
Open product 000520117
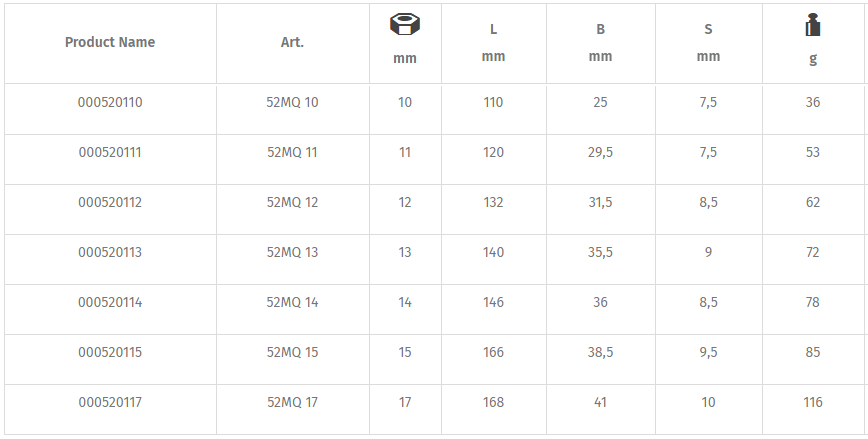[x=110, y=402]
